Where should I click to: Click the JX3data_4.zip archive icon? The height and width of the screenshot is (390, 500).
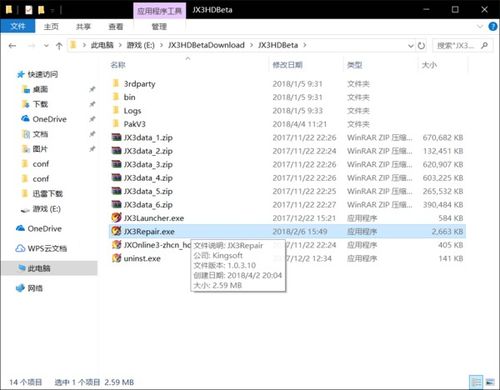(x=116, y=177)
